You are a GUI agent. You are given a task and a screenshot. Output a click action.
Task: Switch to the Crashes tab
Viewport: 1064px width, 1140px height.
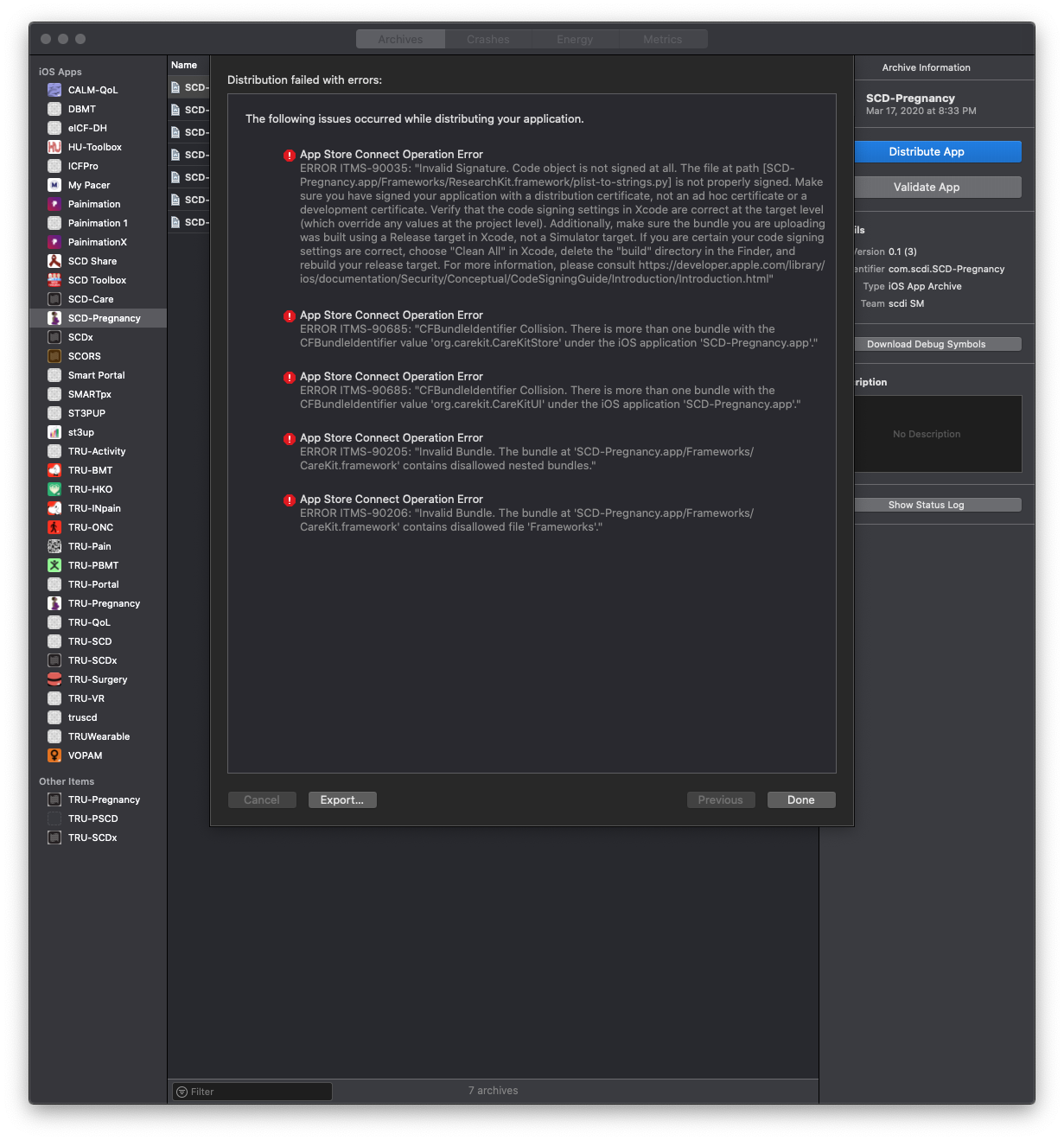click(487, 38)
